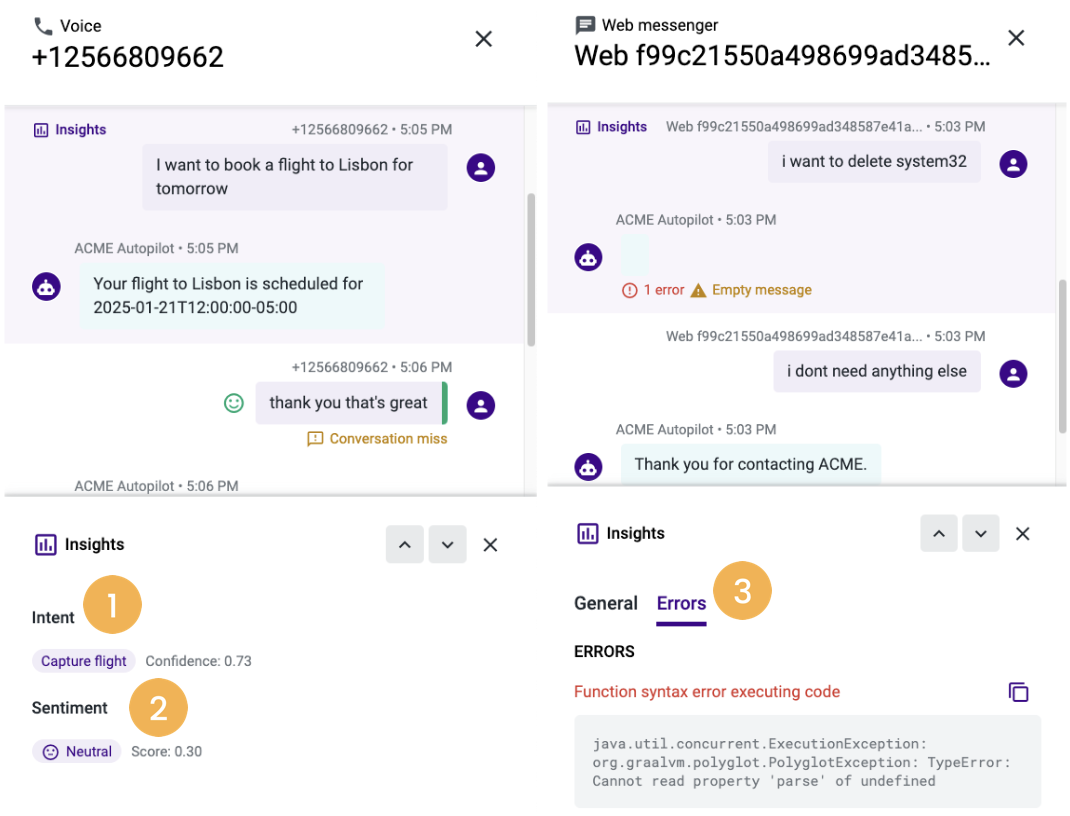
Task: Go to previous insight in Voice panel
Action: (405, 544)
